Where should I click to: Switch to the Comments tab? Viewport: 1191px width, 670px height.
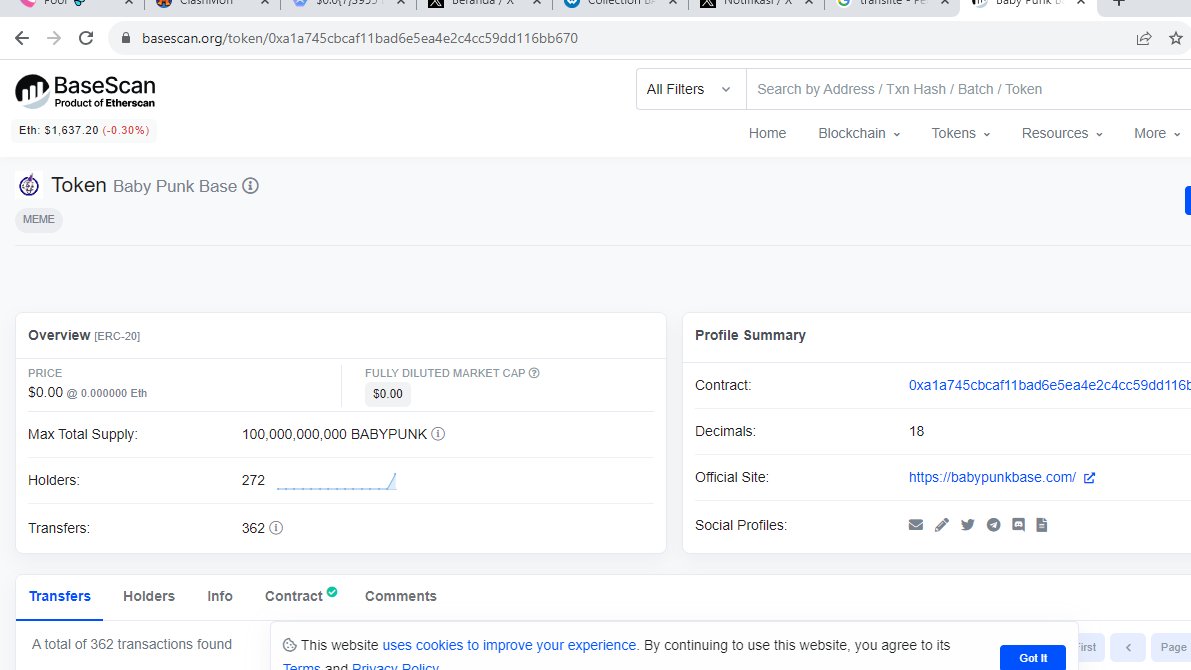[400, 596]
